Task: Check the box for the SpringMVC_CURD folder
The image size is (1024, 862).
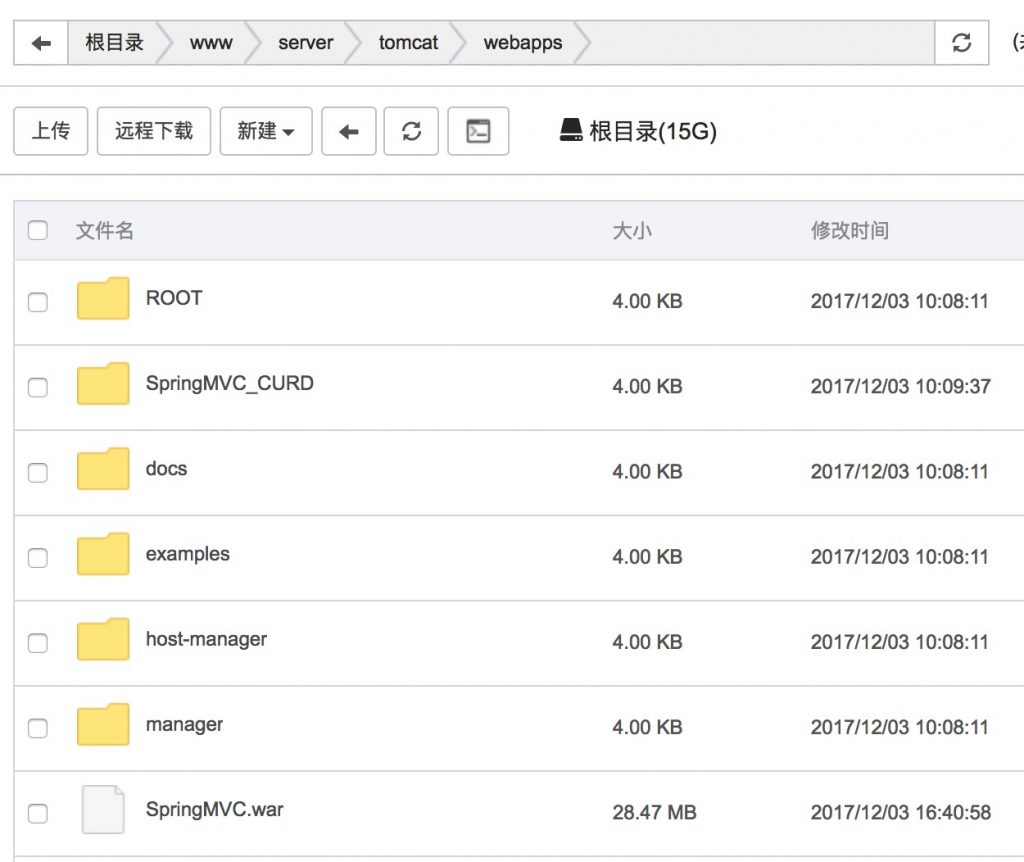Action: click(38, 387)
